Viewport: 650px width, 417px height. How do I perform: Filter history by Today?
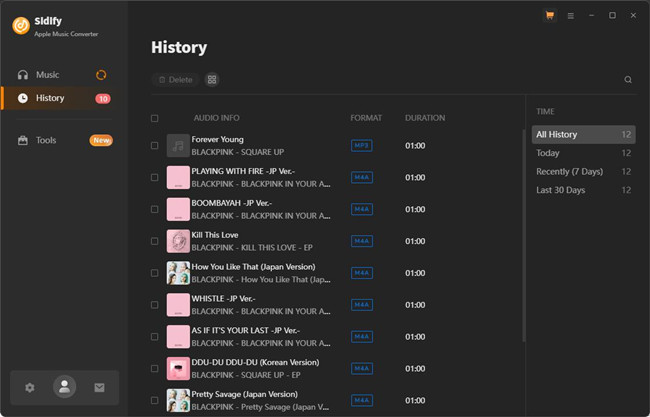pos(583,153)
